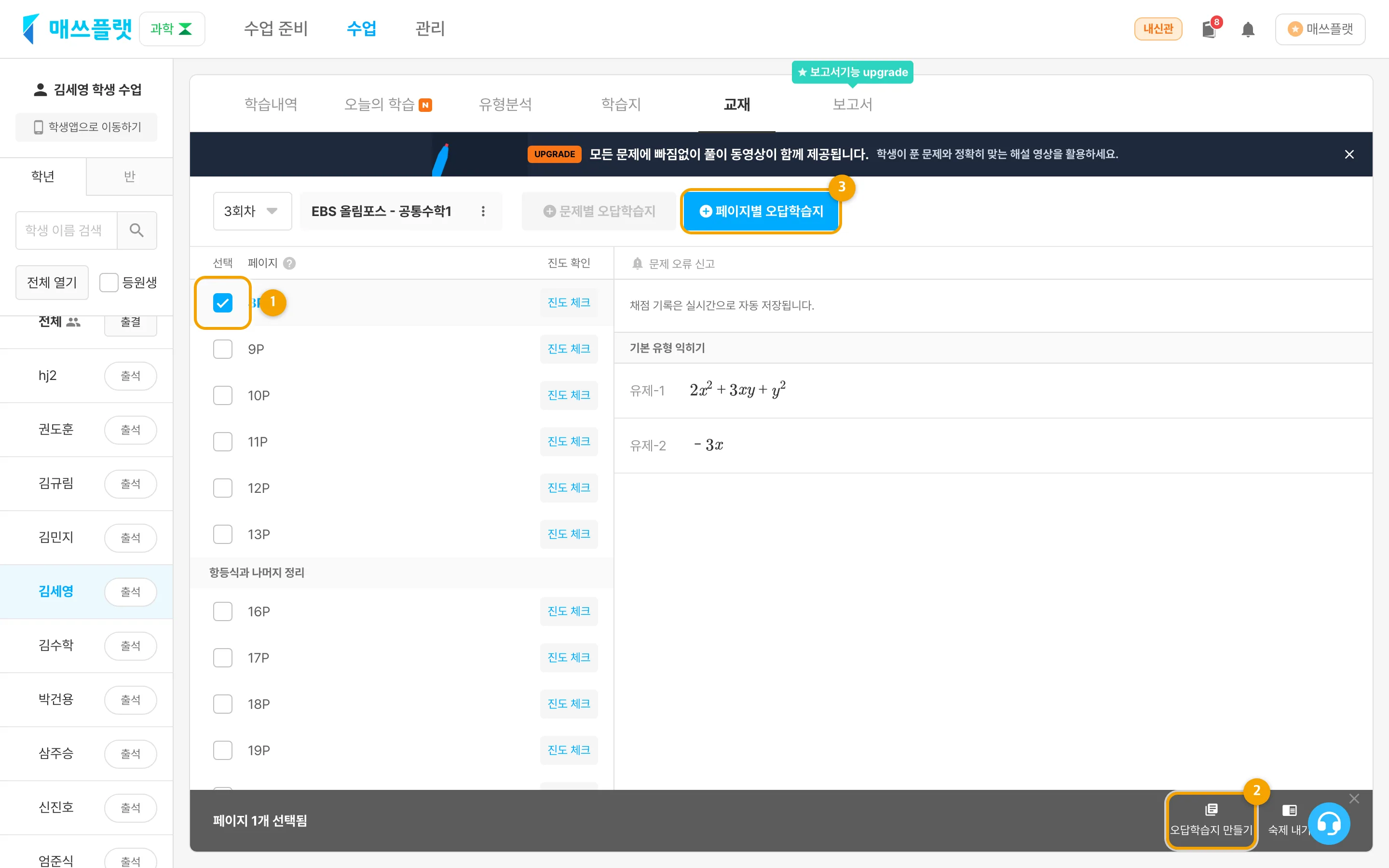Check the 10P page checkbox
Viewport: 1389px width, 868px height.
[223, 395]
